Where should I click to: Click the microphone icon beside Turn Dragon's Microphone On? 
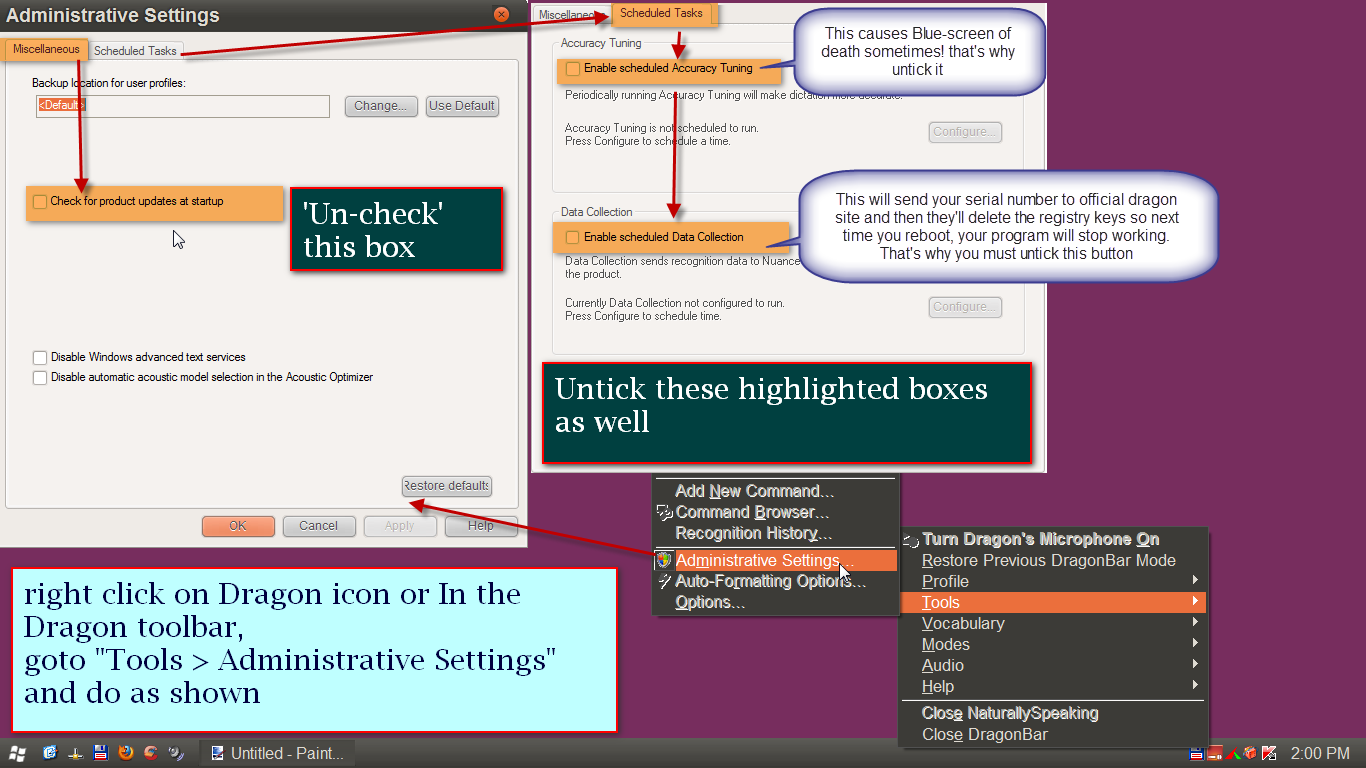[910, 540]
